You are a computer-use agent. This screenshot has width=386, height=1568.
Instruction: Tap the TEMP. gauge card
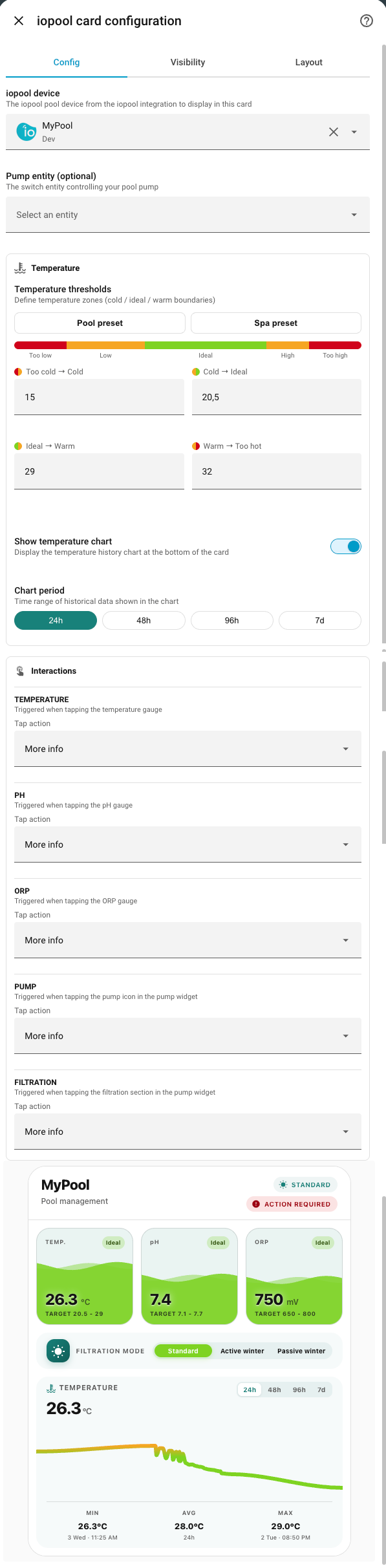click(x=85, y=1276)
